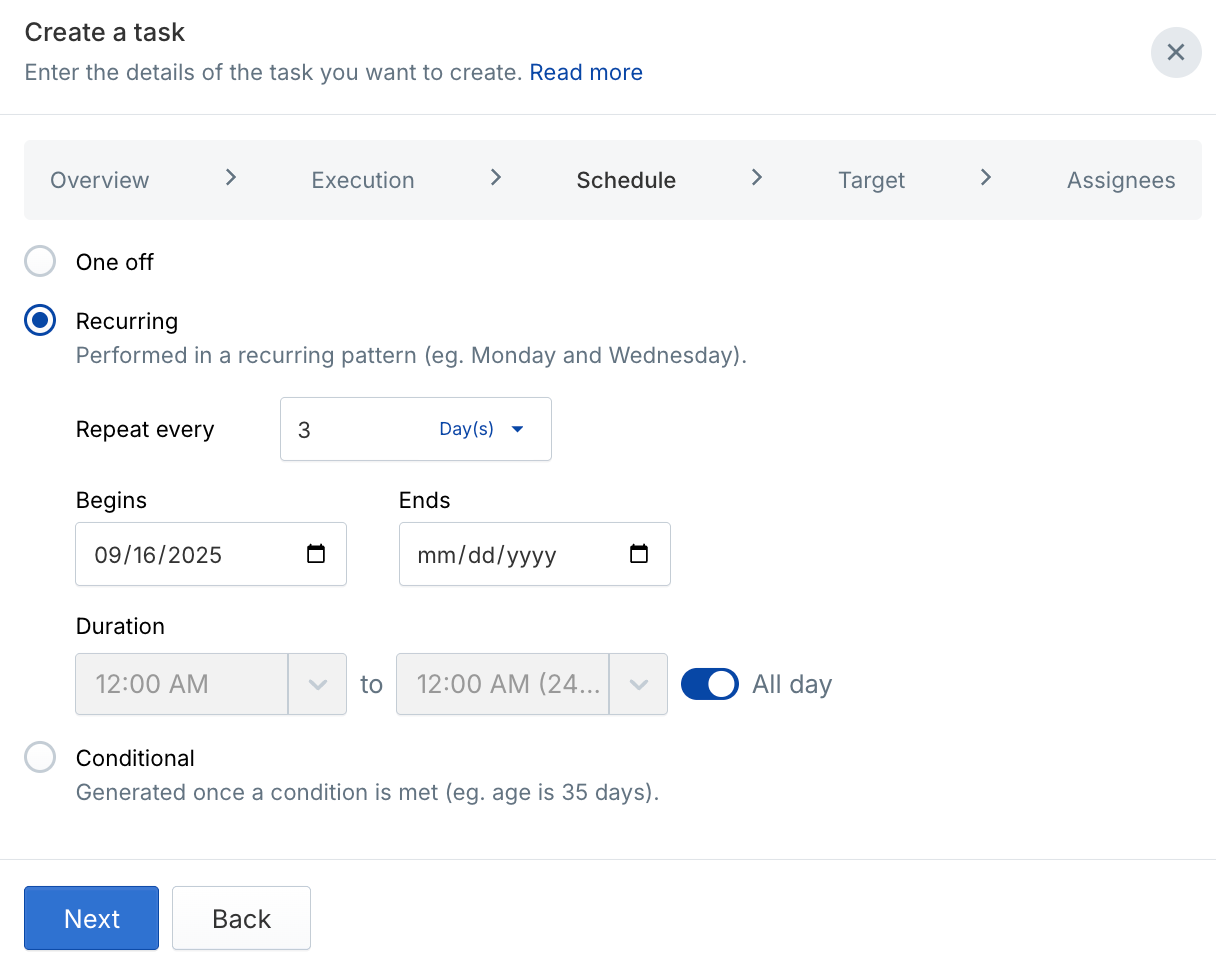Click the Repeat every number field
This screenshot has width=1216, height=964.
(350, 430)
